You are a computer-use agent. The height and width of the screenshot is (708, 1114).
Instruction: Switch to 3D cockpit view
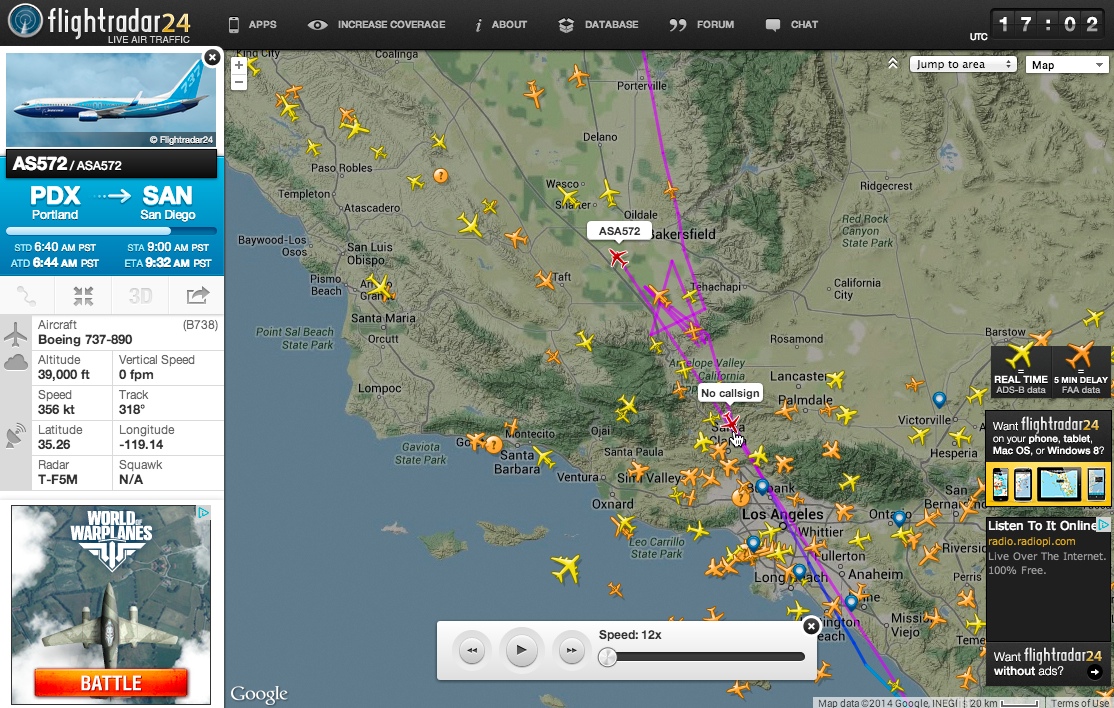[140, 295]
